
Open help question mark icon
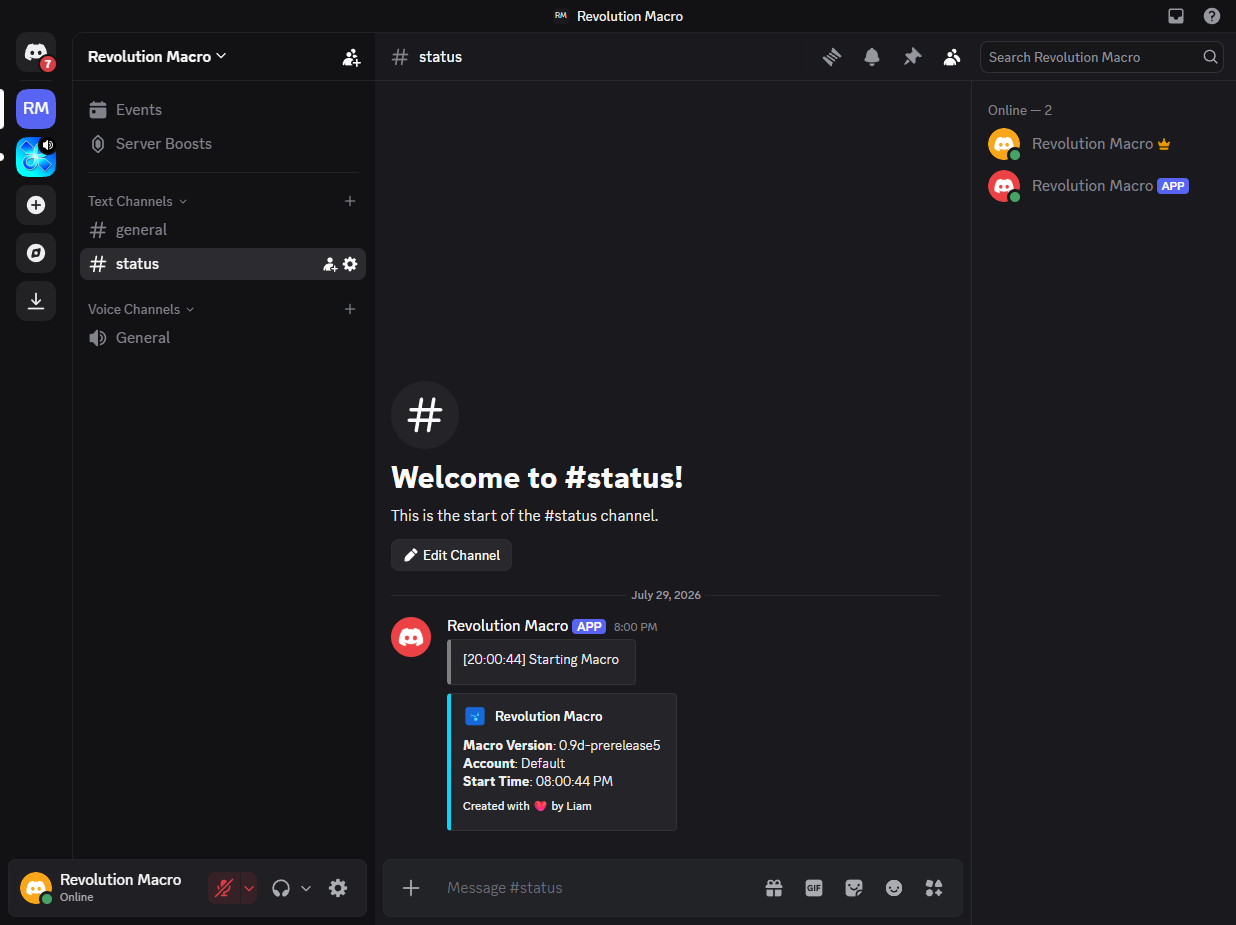[1212, 16]
